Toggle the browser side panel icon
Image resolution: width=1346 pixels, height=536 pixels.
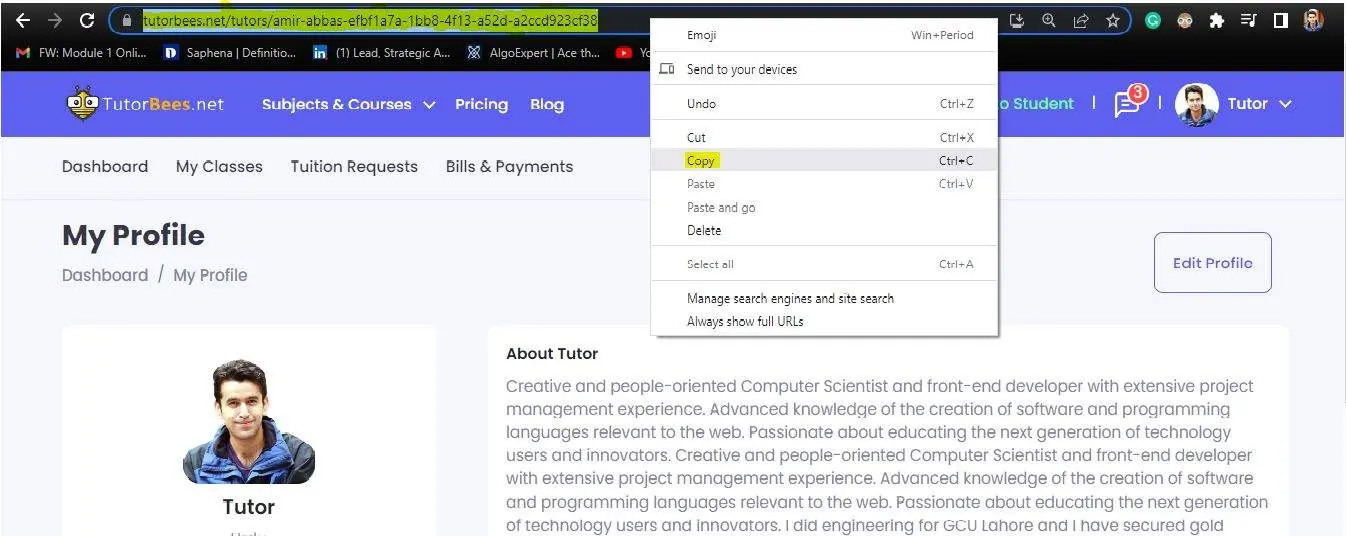1280,20
